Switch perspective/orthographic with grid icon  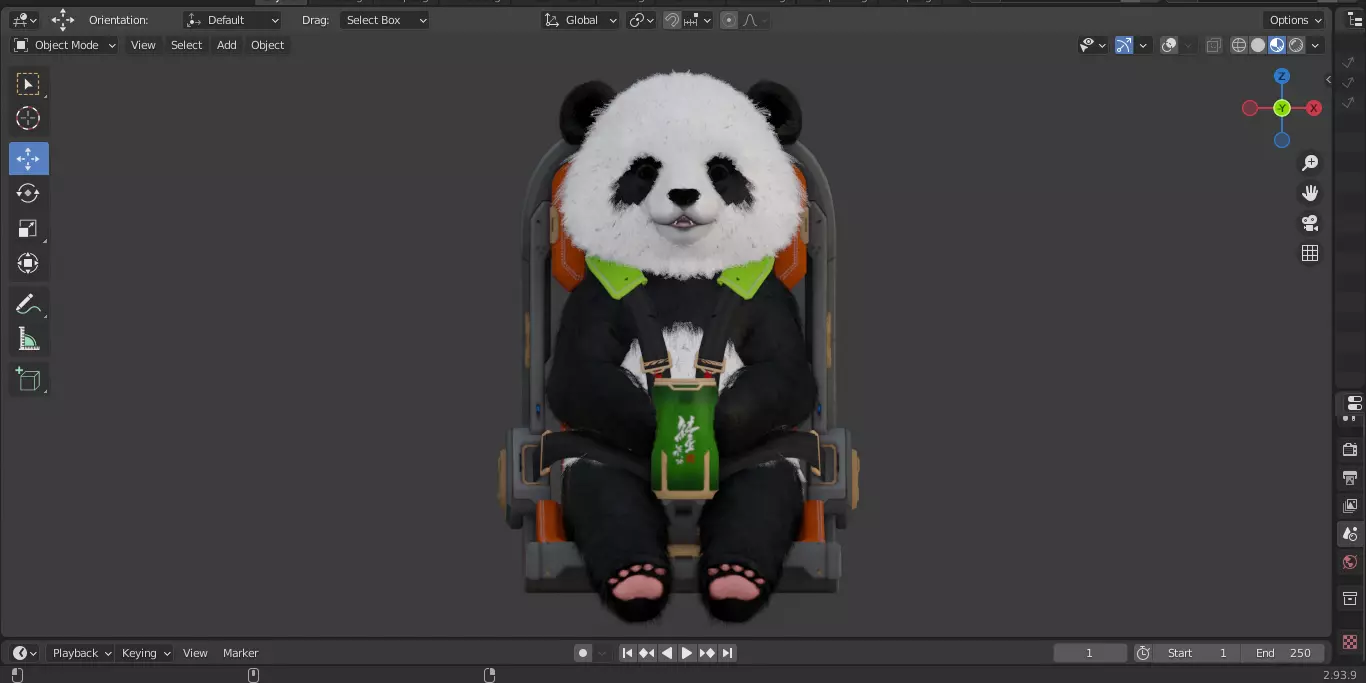tap(1310, 253)
